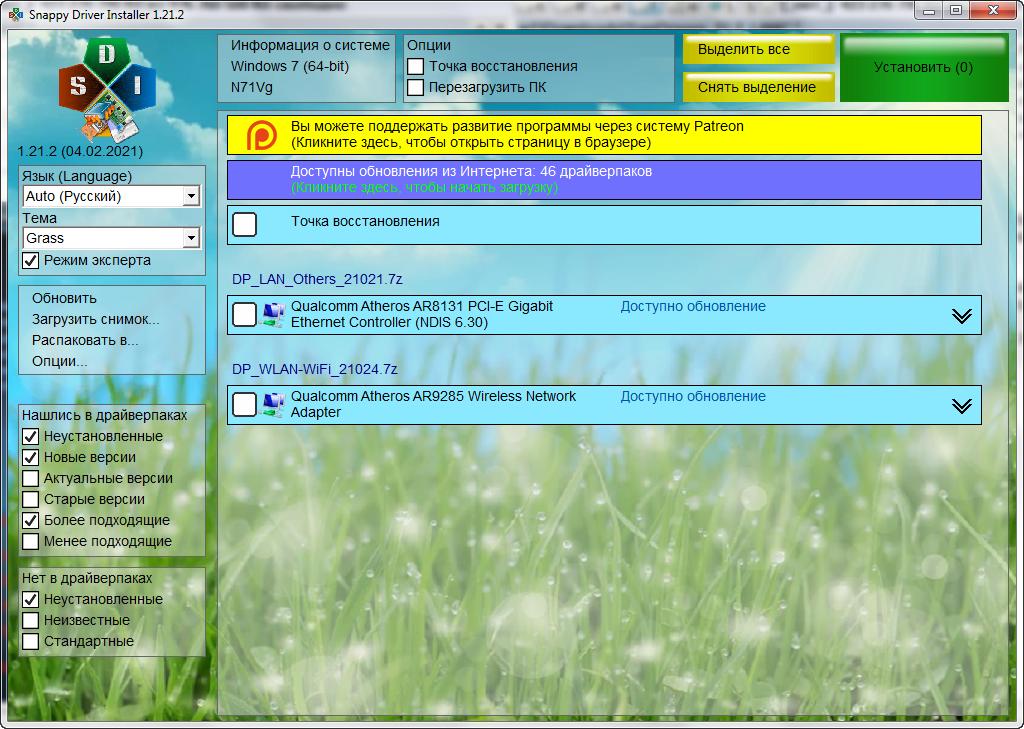Open the Опции... menu entry

(59, 361)
